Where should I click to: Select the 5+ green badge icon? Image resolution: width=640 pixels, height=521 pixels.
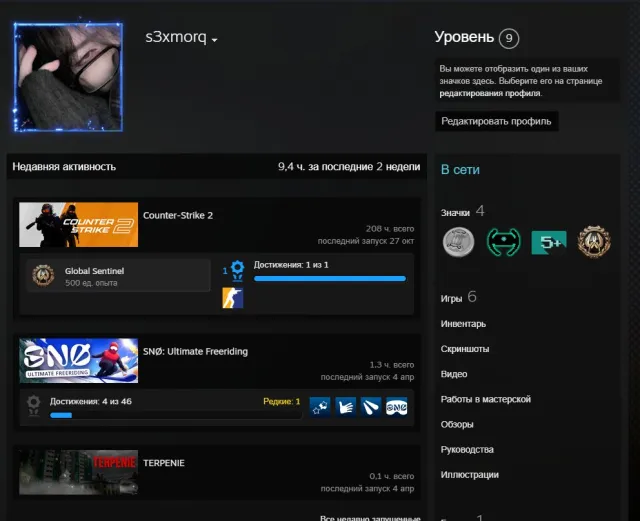[x=549, y=242]
